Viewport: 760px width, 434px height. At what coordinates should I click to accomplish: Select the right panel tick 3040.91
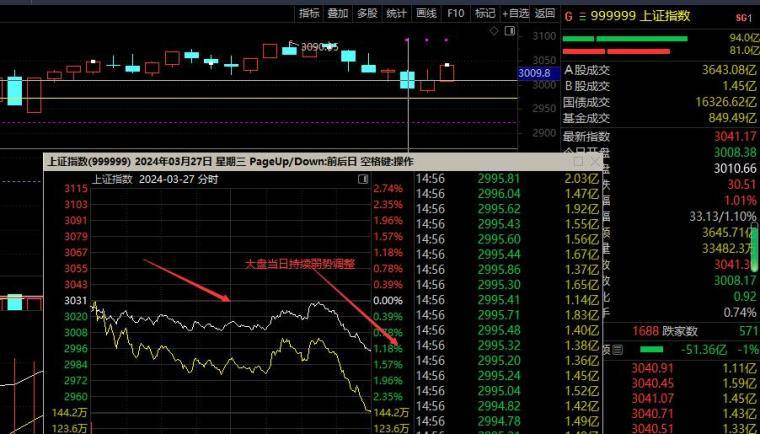pyautogui.click(x=652, y=369)
